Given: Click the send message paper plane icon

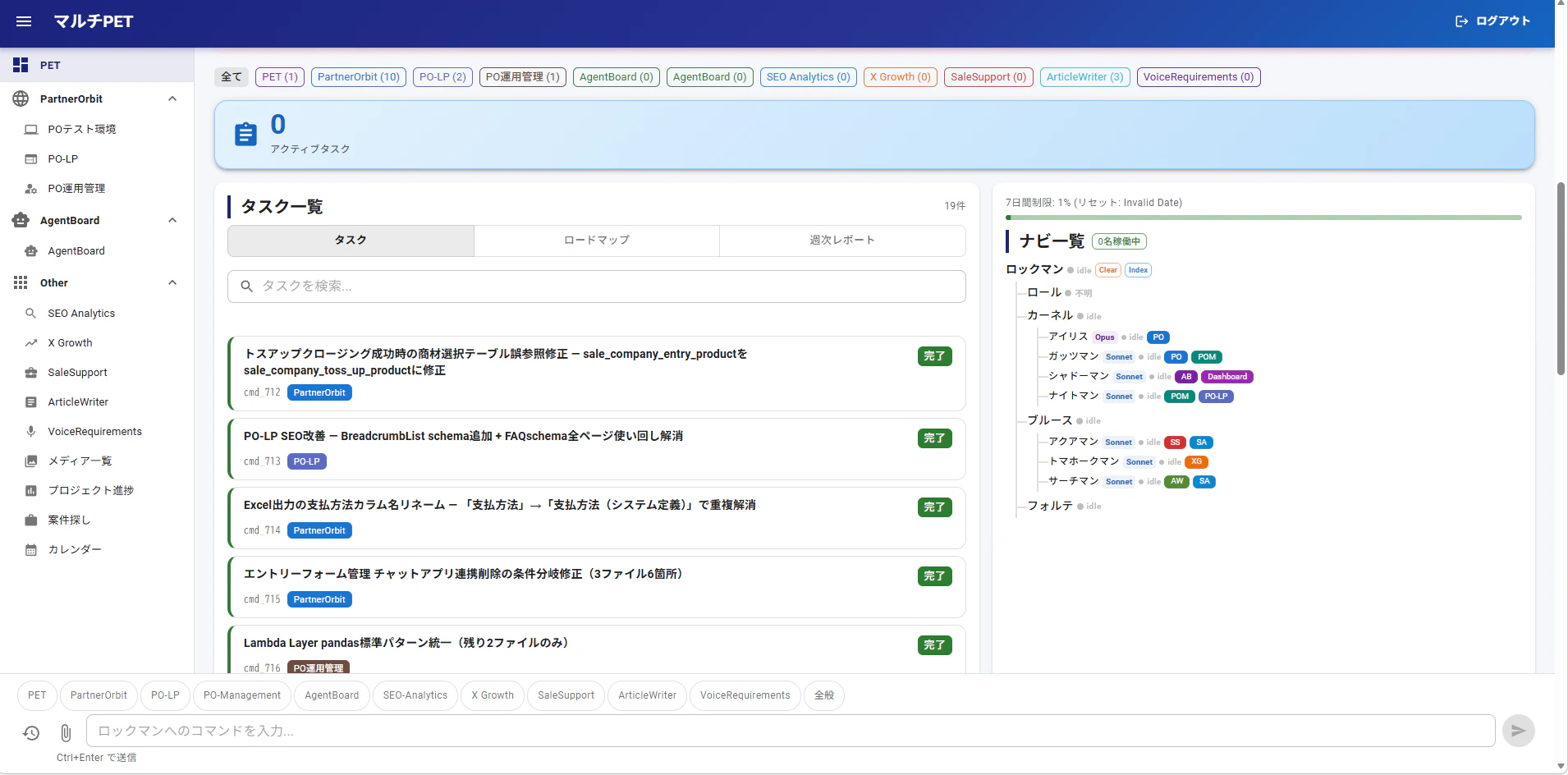Looking at the screenshot, I should point(1517,730).
